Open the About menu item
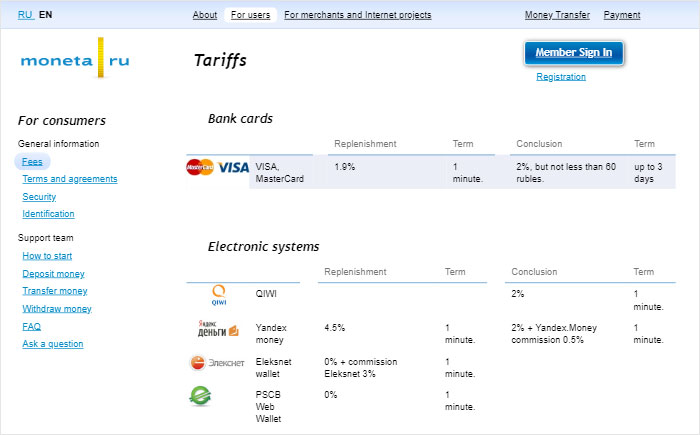 click(x=205, y=15)
